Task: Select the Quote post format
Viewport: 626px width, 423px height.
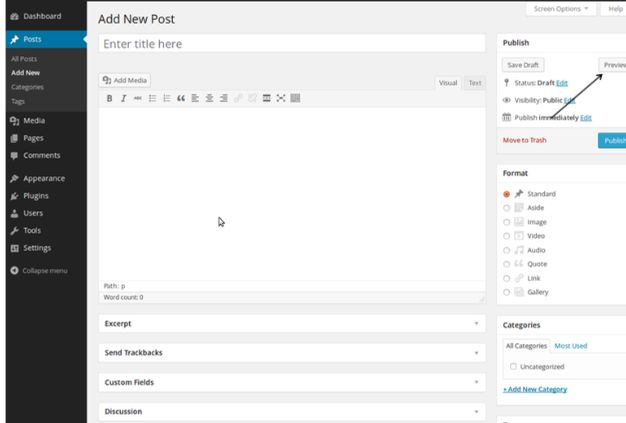Action: click(x=507, y=264)
